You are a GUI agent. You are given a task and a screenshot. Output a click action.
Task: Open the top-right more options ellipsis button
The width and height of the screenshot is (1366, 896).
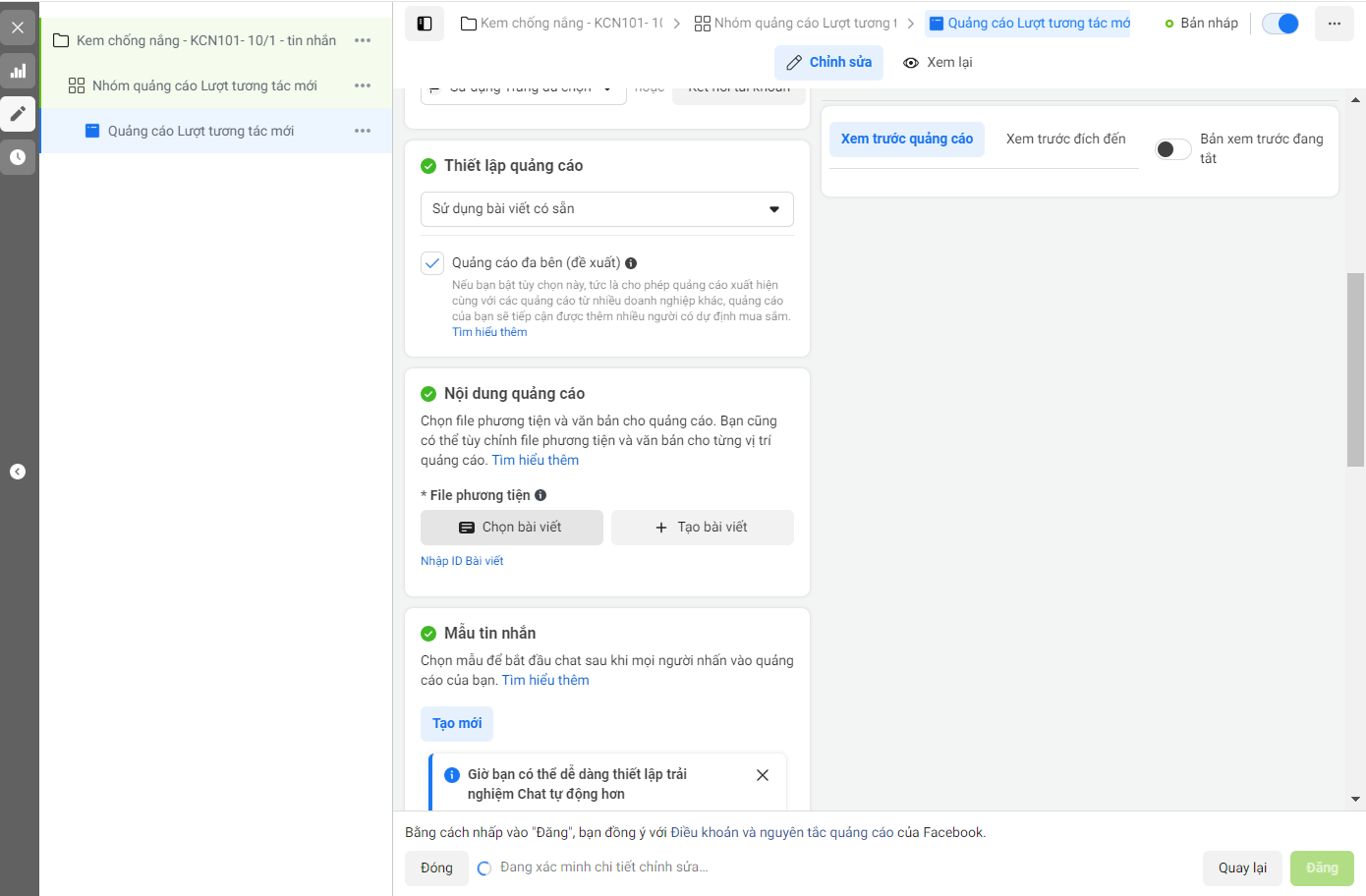tap(1334, 24)
